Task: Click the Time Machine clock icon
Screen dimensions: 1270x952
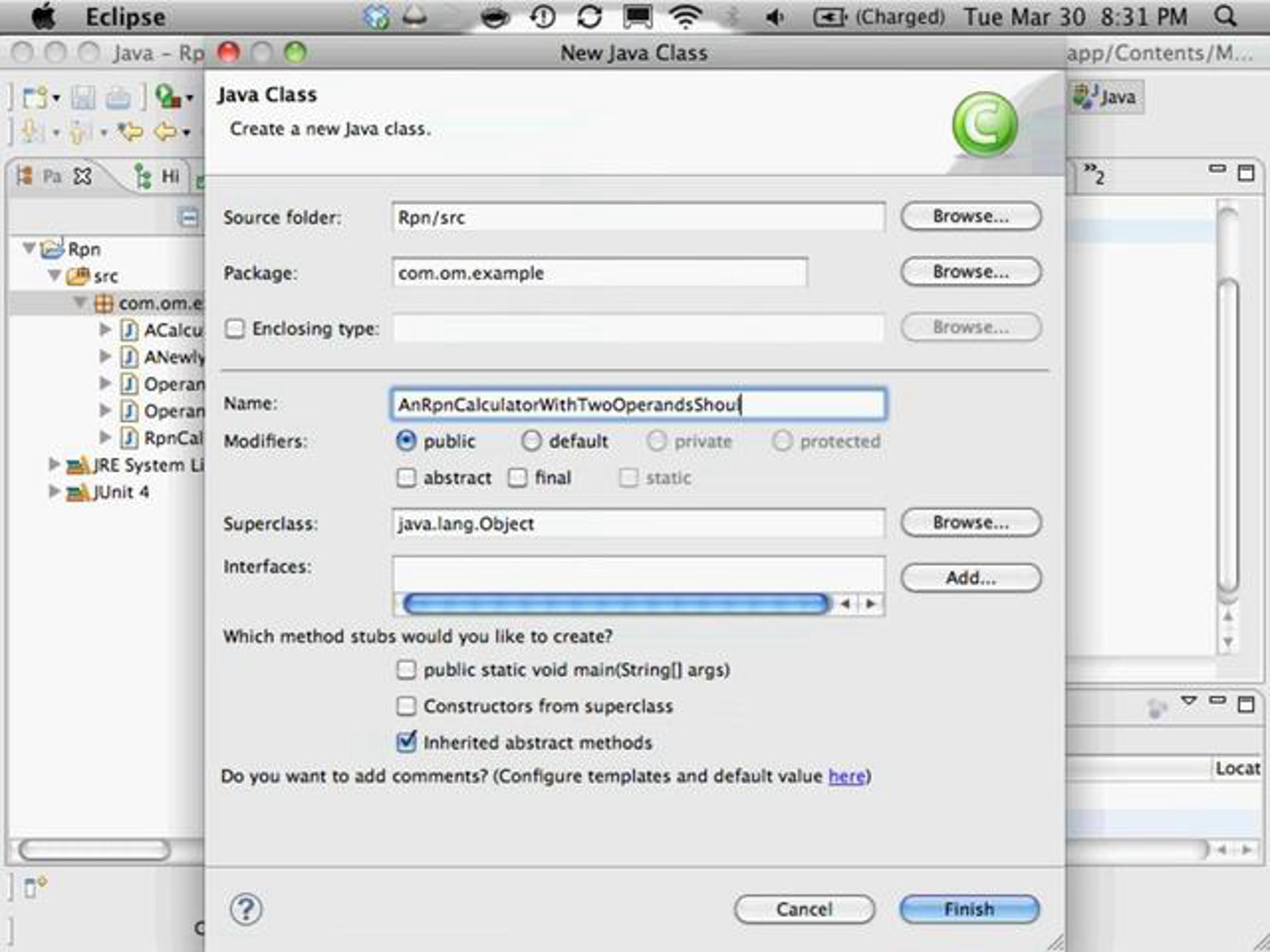Action: coord(543,16)
